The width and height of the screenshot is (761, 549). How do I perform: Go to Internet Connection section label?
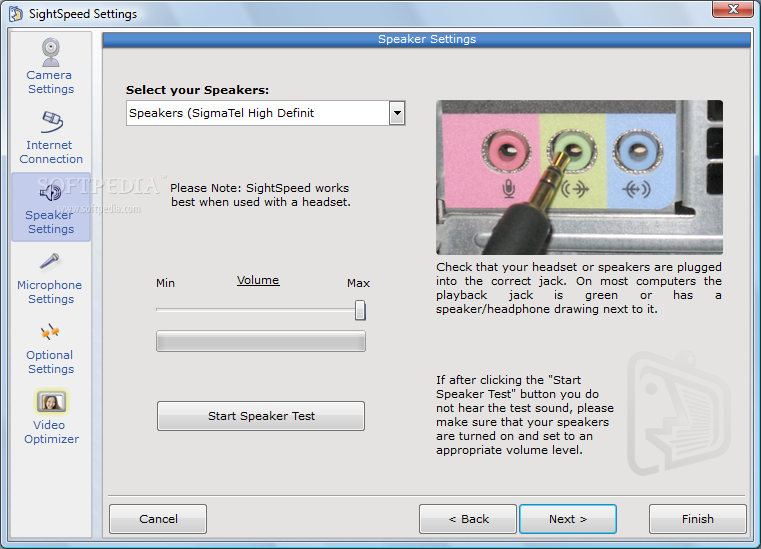click(x=51, y=152)
